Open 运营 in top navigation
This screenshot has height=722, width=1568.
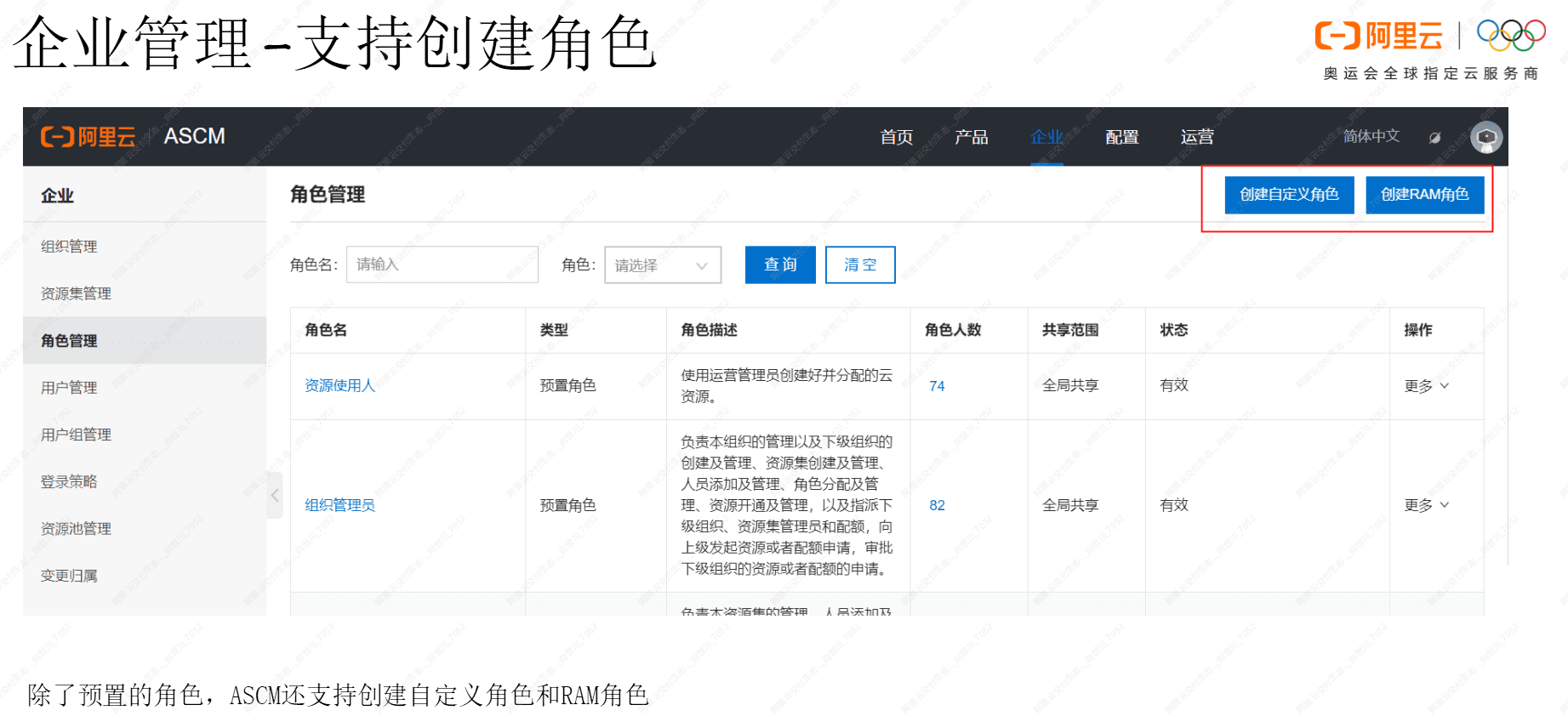(x=1197, y=137)
